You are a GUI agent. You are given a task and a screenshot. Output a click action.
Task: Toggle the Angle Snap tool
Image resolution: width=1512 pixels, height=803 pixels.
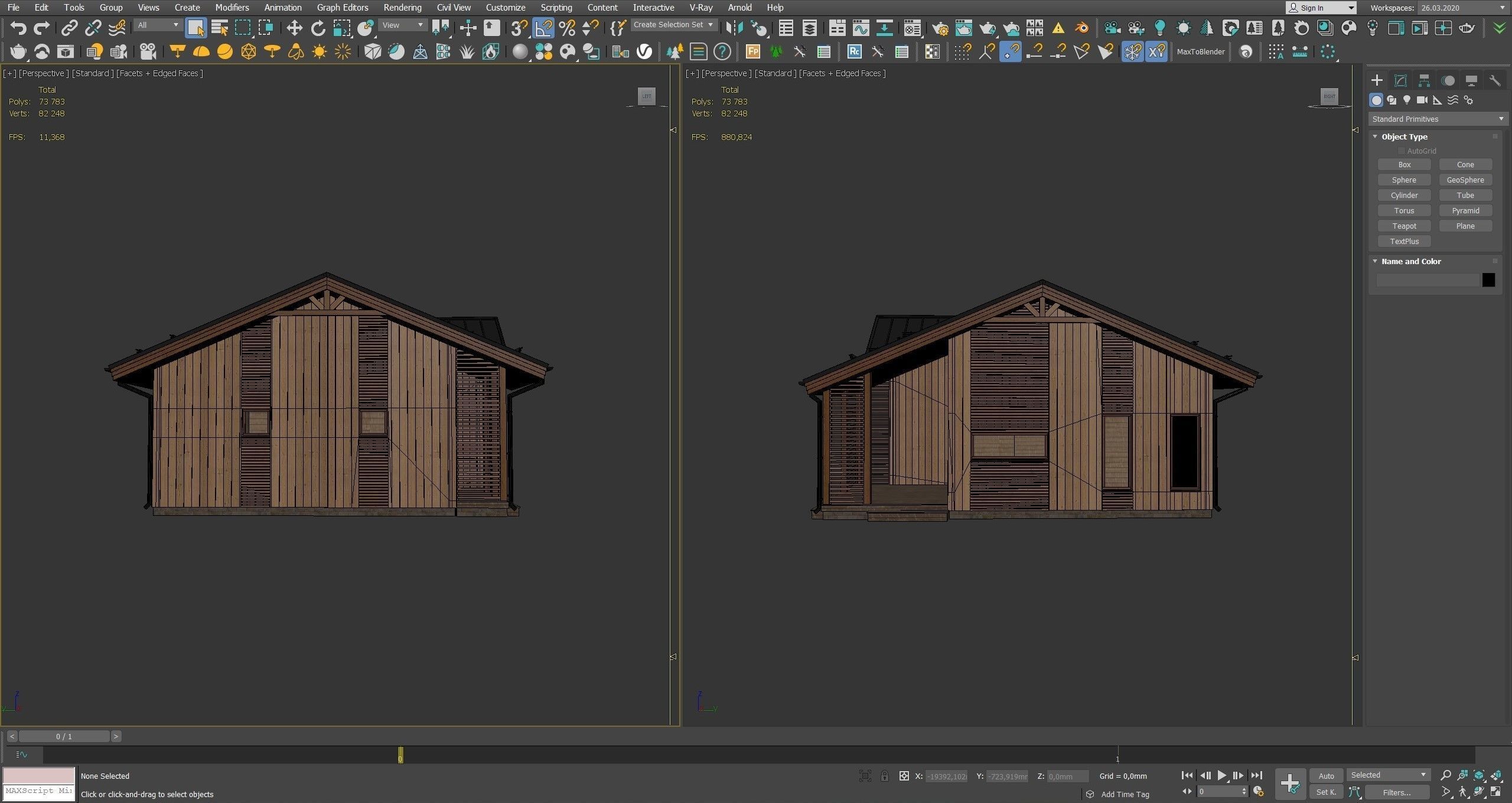[543, 28]
